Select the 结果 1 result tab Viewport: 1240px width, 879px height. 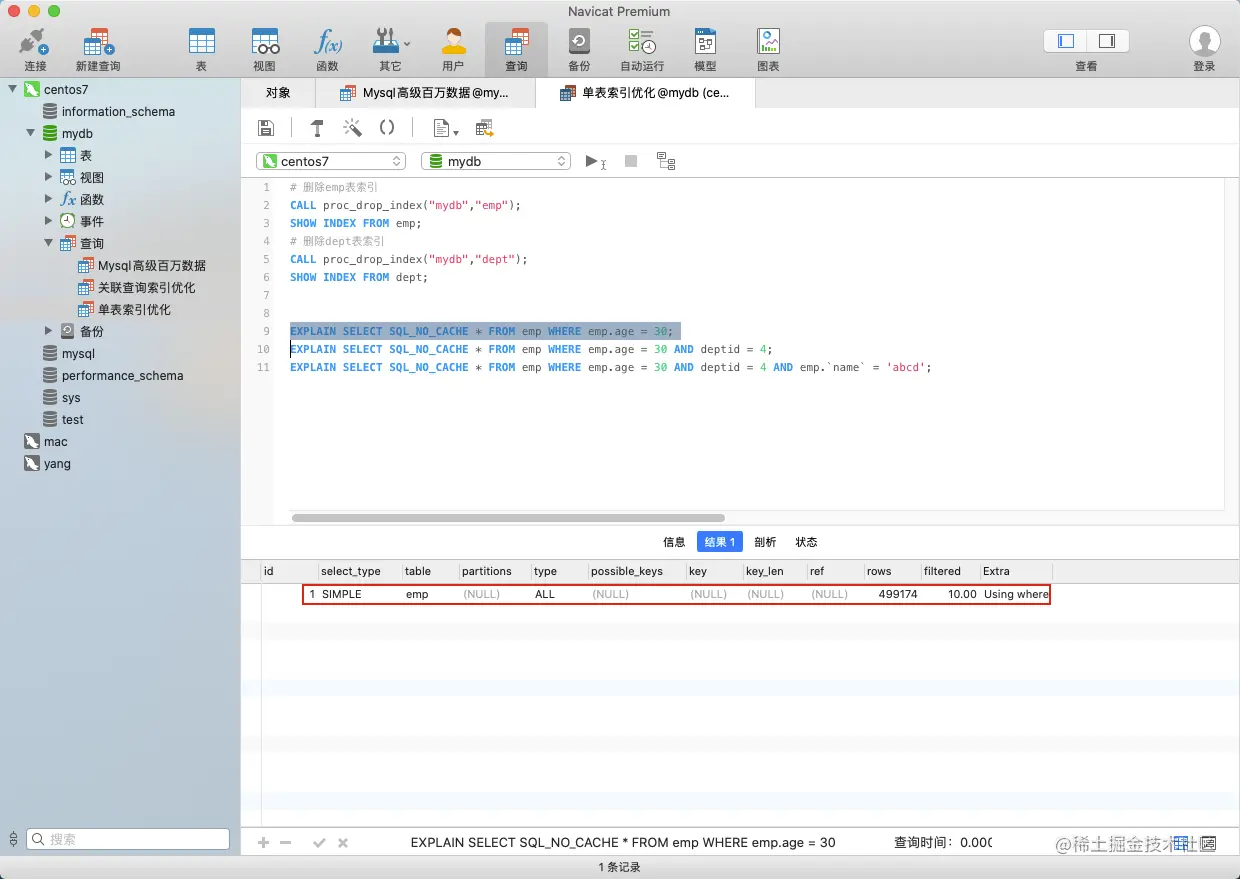click(x=720, y=542)
